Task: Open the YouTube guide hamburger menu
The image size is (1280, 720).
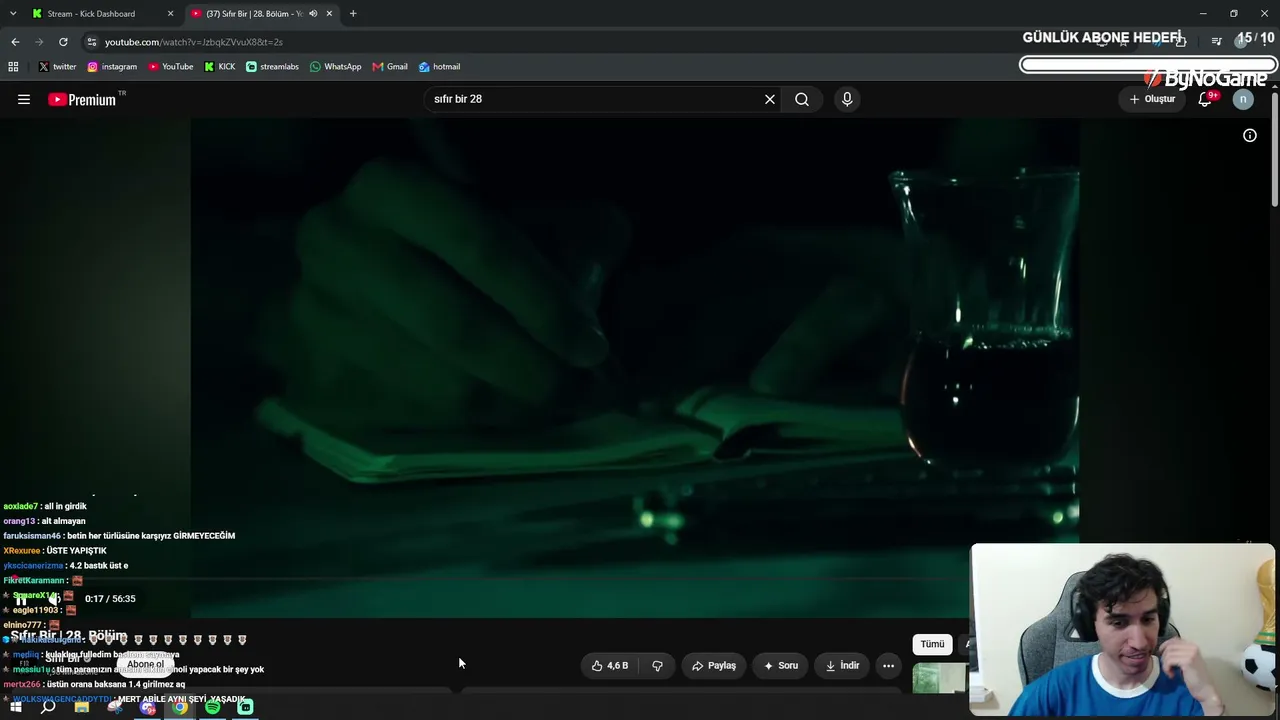Action: (x=24, y=99)
